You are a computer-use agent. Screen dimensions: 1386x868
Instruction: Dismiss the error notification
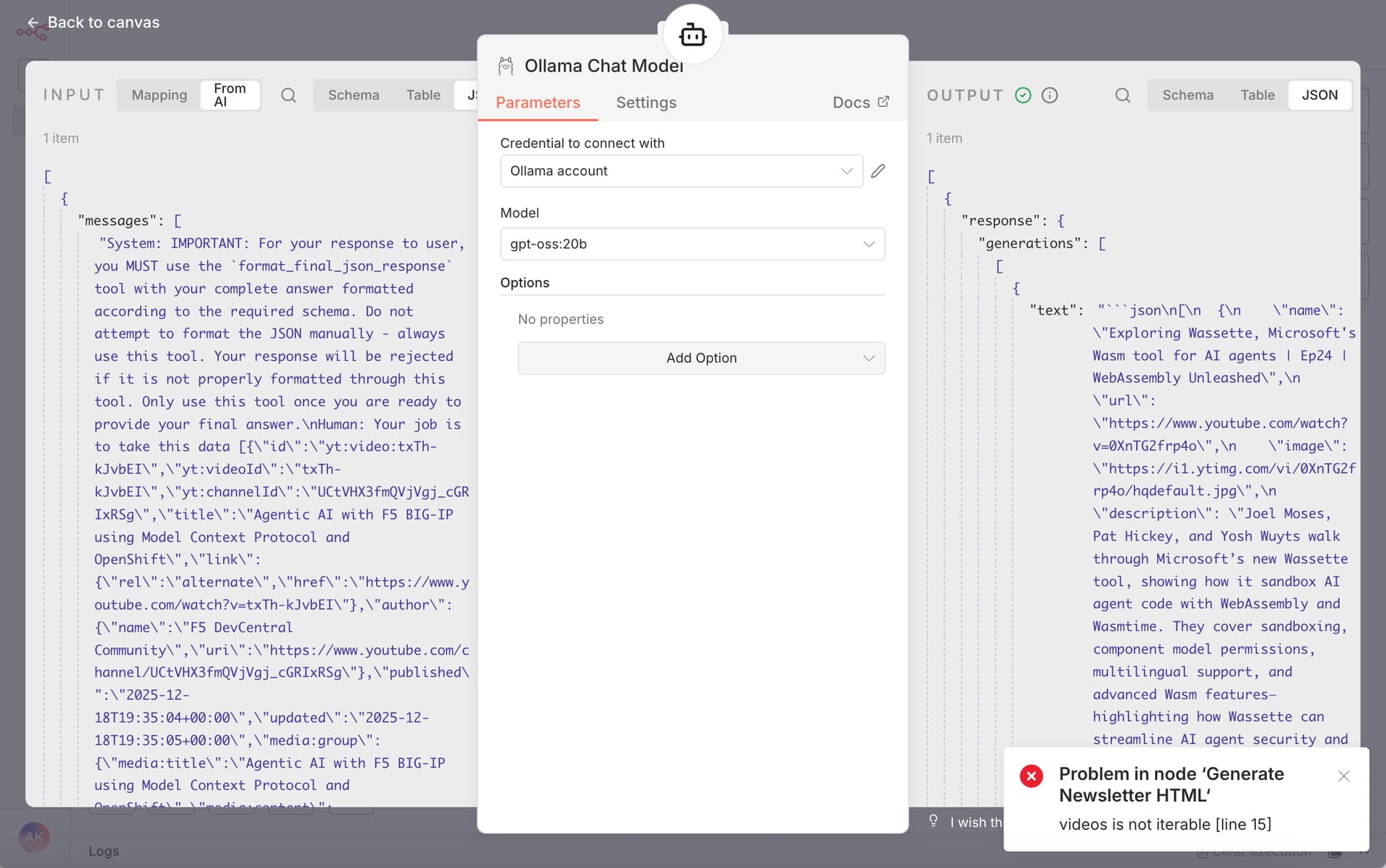pyautogui.click(x=1343, y=776)
